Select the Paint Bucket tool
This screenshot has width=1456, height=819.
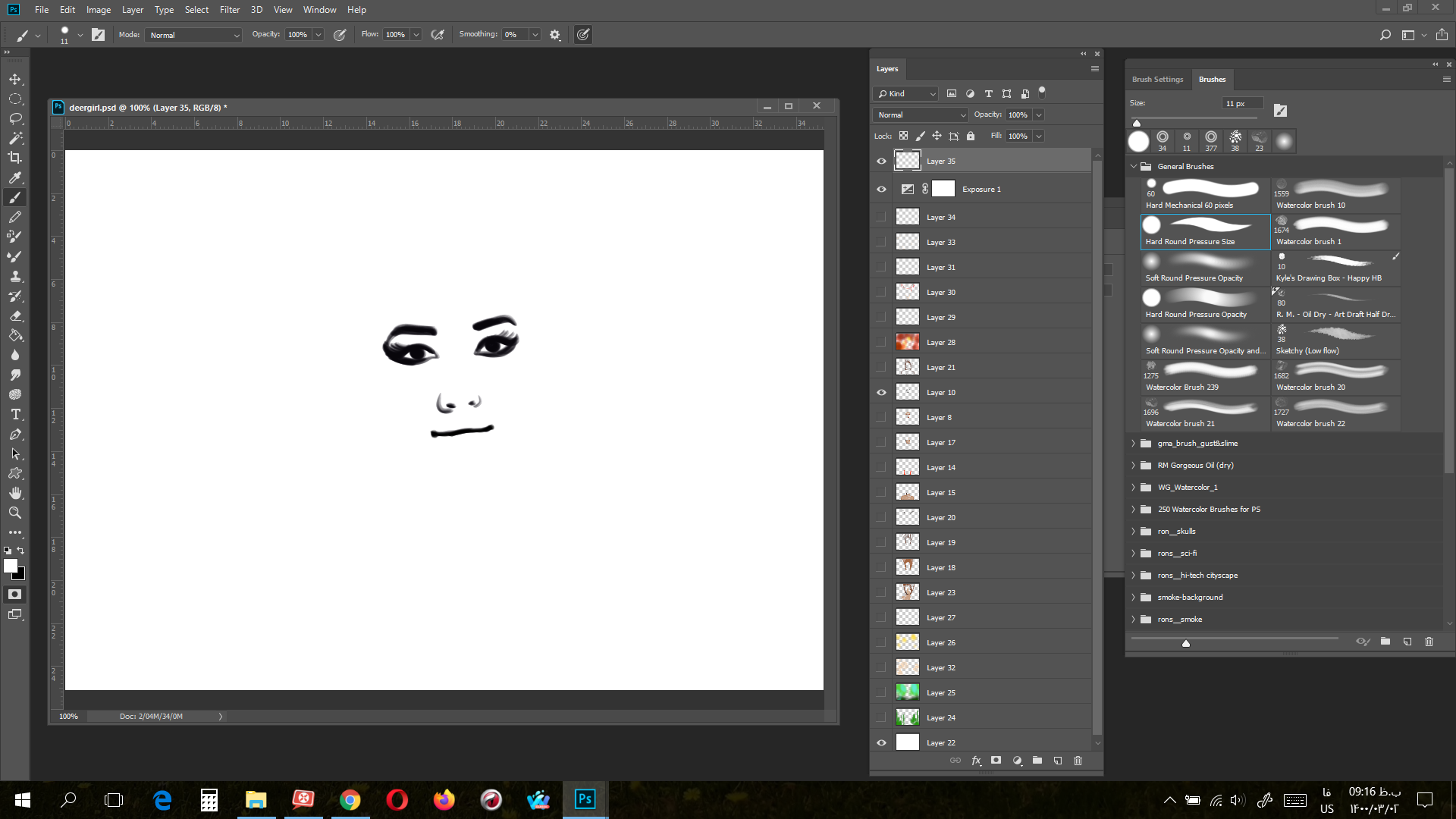[15, 335]
